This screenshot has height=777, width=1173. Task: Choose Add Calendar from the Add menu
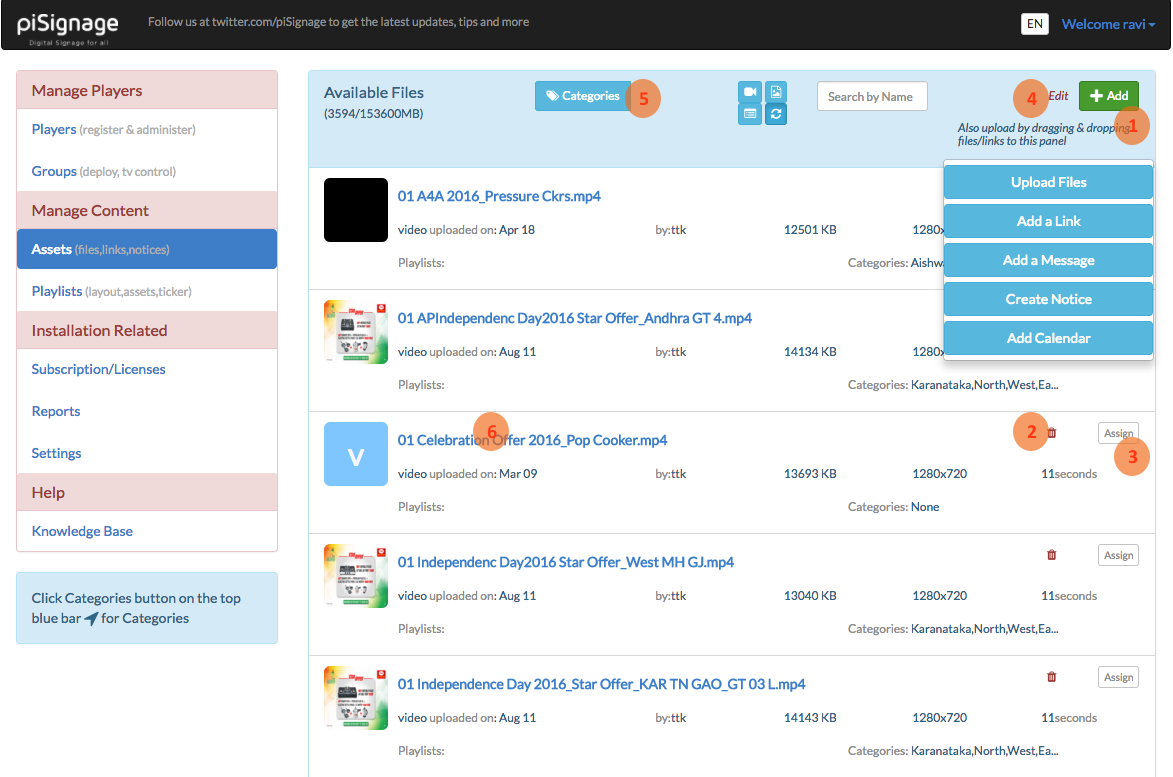[1048, 338]
